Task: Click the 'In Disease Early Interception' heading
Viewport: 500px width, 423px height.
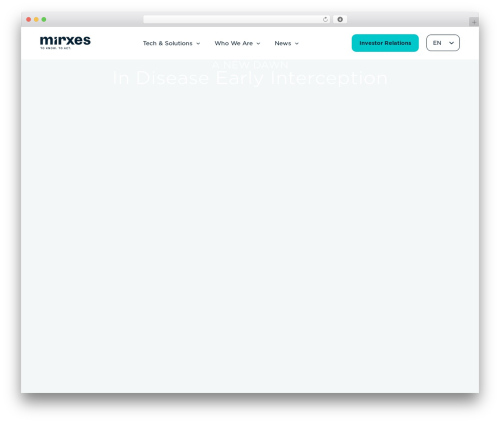Action: (x=250, y=78)
